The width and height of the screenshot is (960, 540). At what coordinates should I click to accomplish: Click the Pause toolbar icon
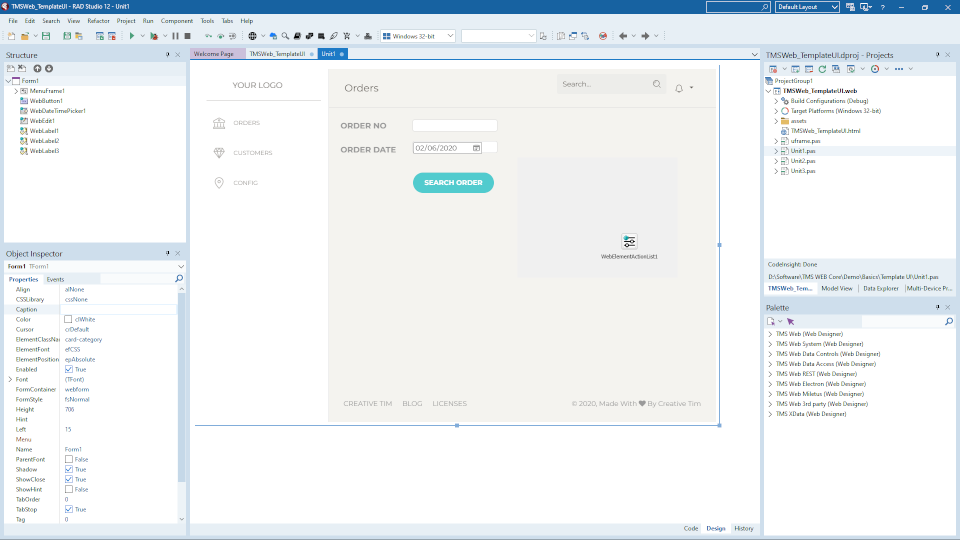pos(176,36)
